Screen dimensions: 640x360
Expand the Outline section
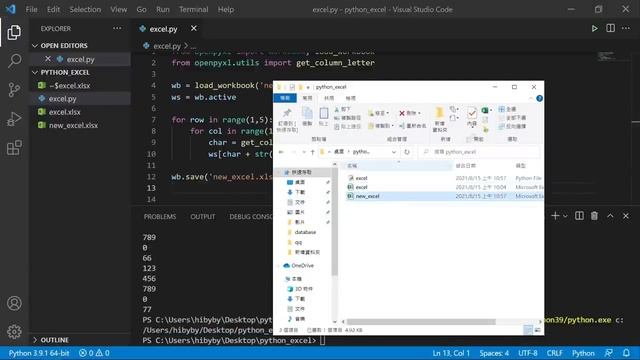[x=35, y=340]
